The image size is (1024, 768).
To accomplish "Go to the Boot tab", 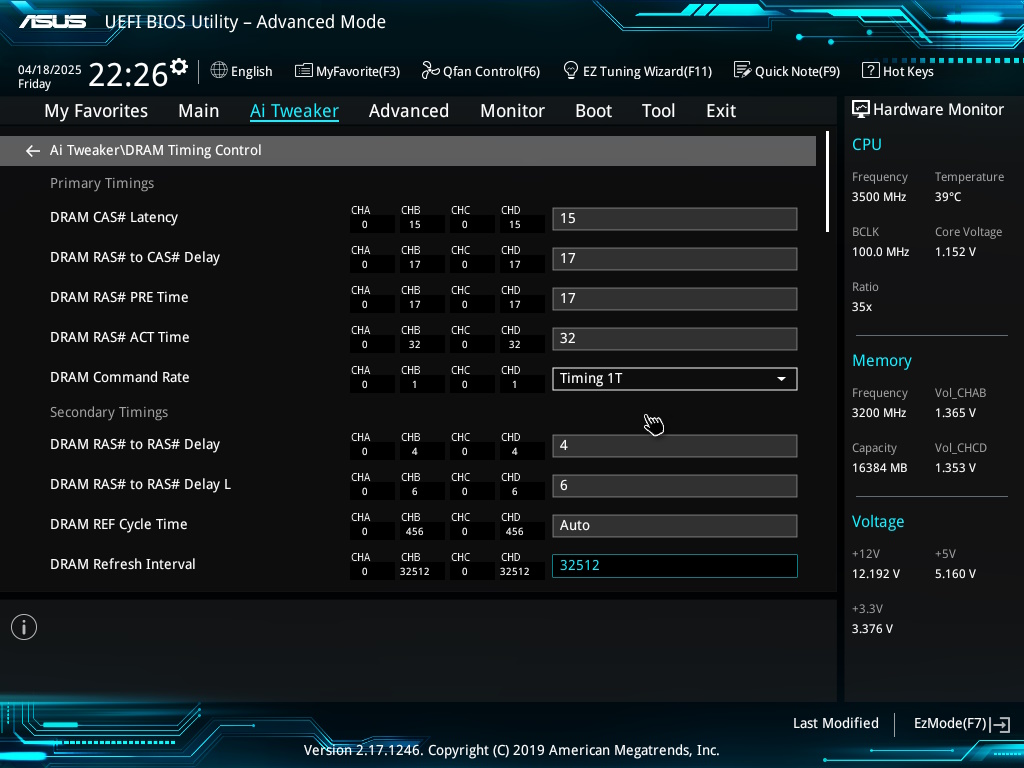I will pos(594,111).
